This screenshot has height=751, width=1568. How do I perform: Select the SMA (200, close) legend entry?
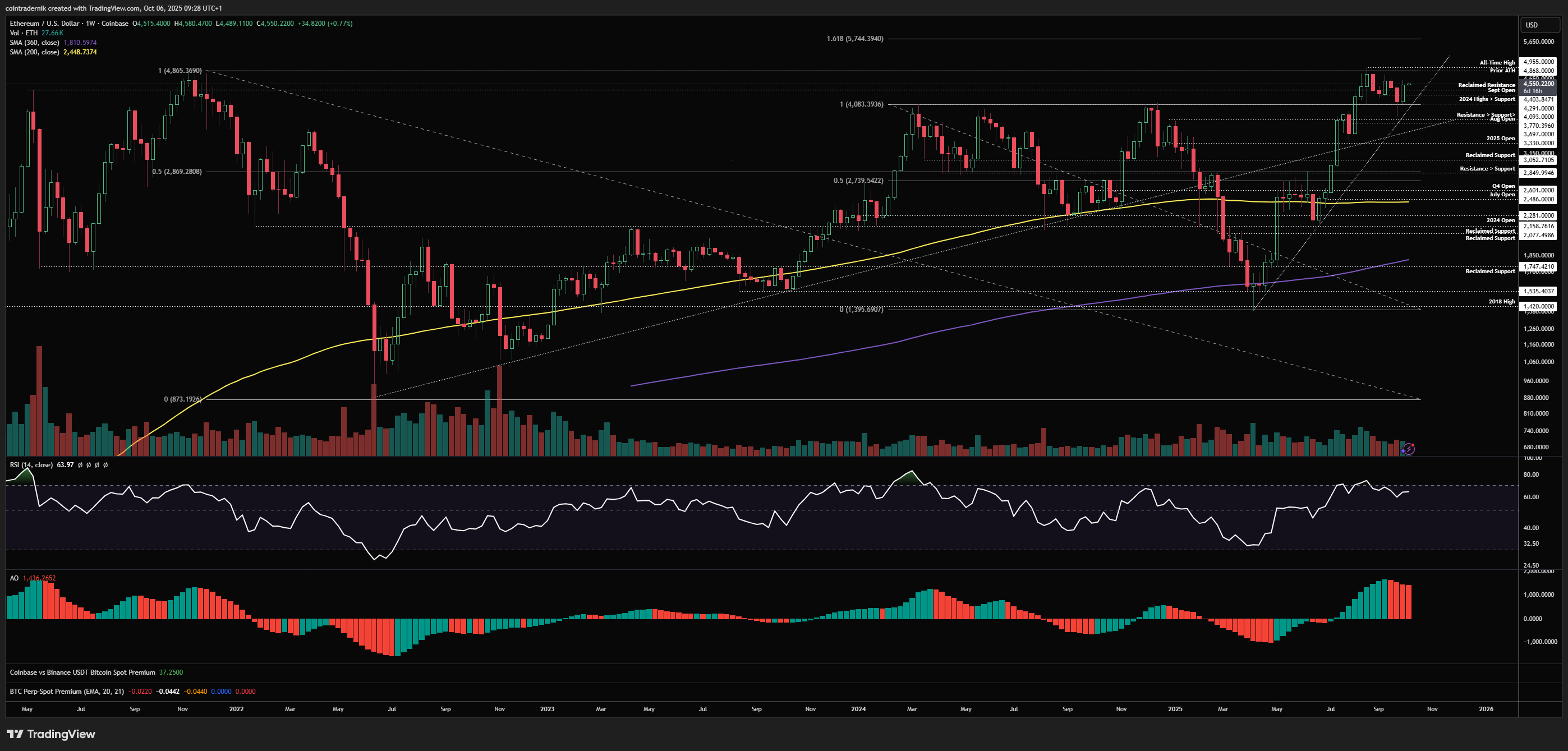35,52
